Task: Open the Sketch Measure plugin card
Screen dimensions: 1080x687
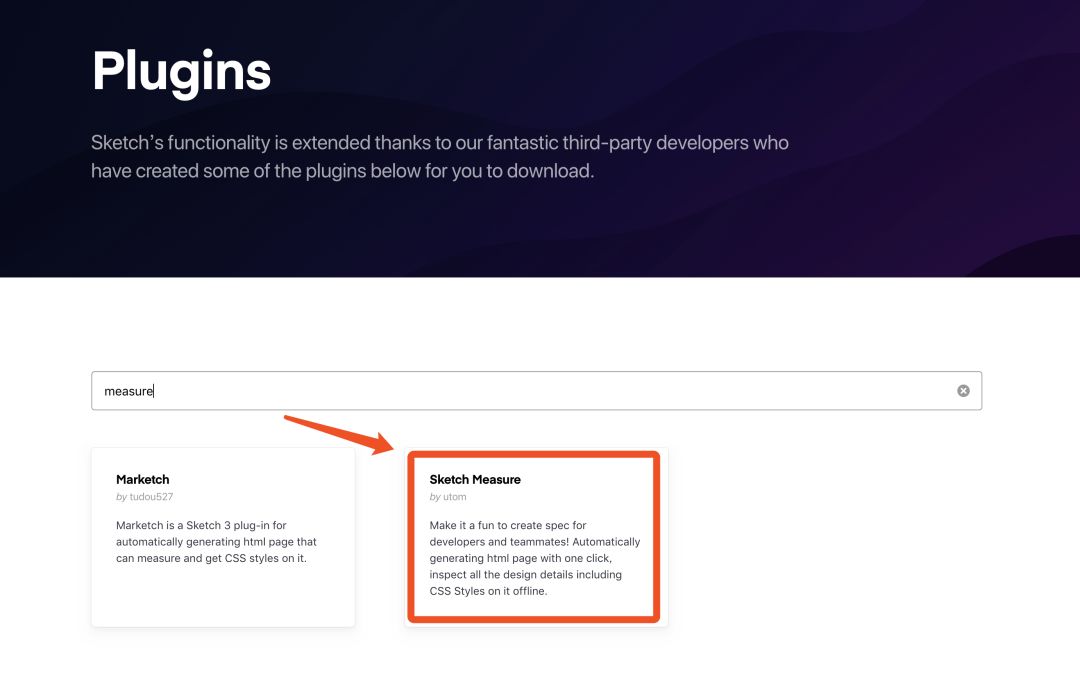Action: 536,537
